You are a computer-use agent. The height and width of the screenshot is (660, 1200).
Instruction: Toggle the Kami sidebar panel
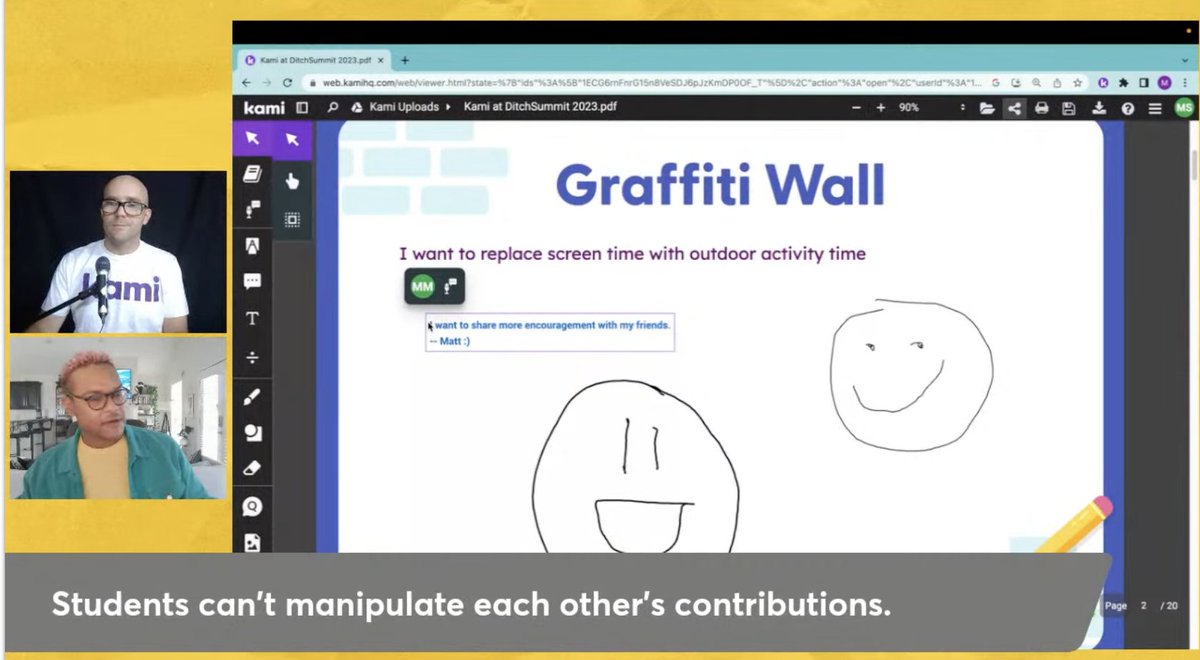pyautogui.click(x=302, y=107)
